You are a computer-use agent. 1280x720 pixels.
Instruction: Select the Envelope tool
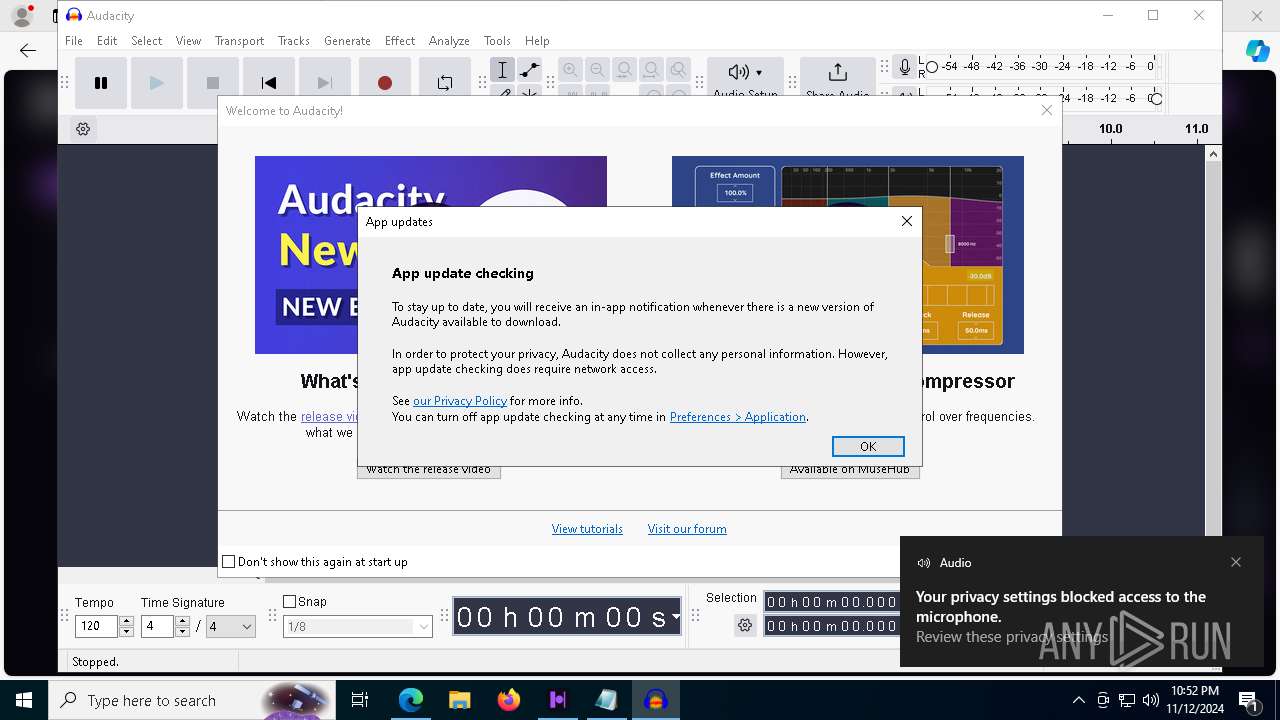(x=530, y=70)
